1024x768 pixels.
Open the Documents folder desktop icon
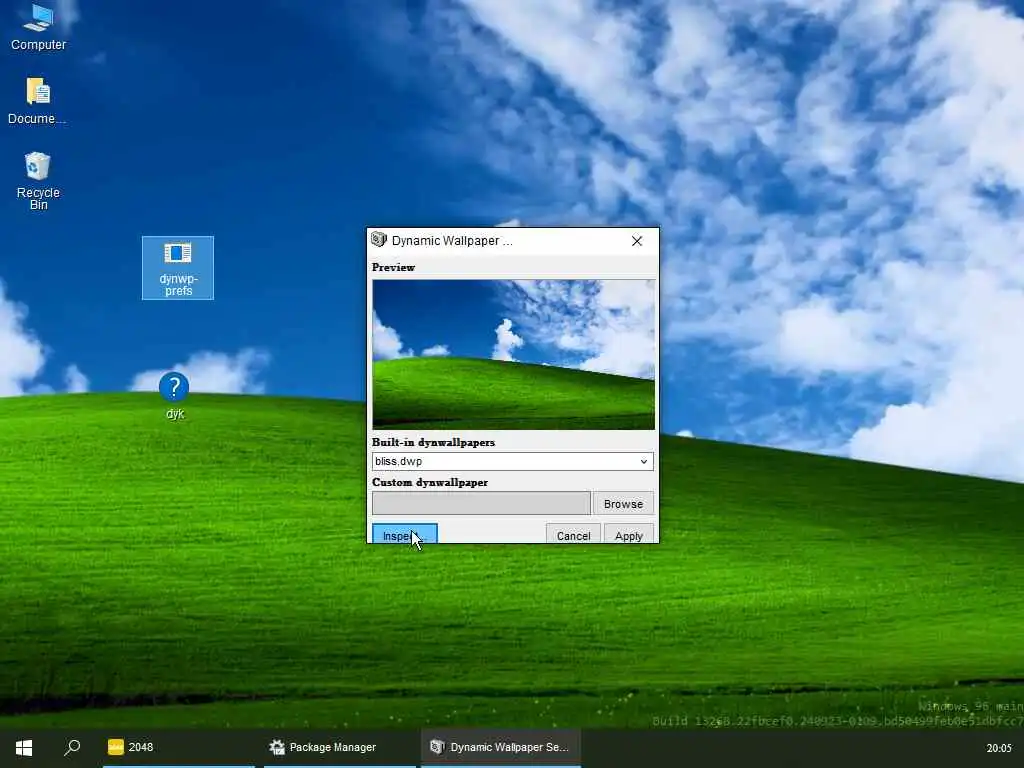(37, 101)
